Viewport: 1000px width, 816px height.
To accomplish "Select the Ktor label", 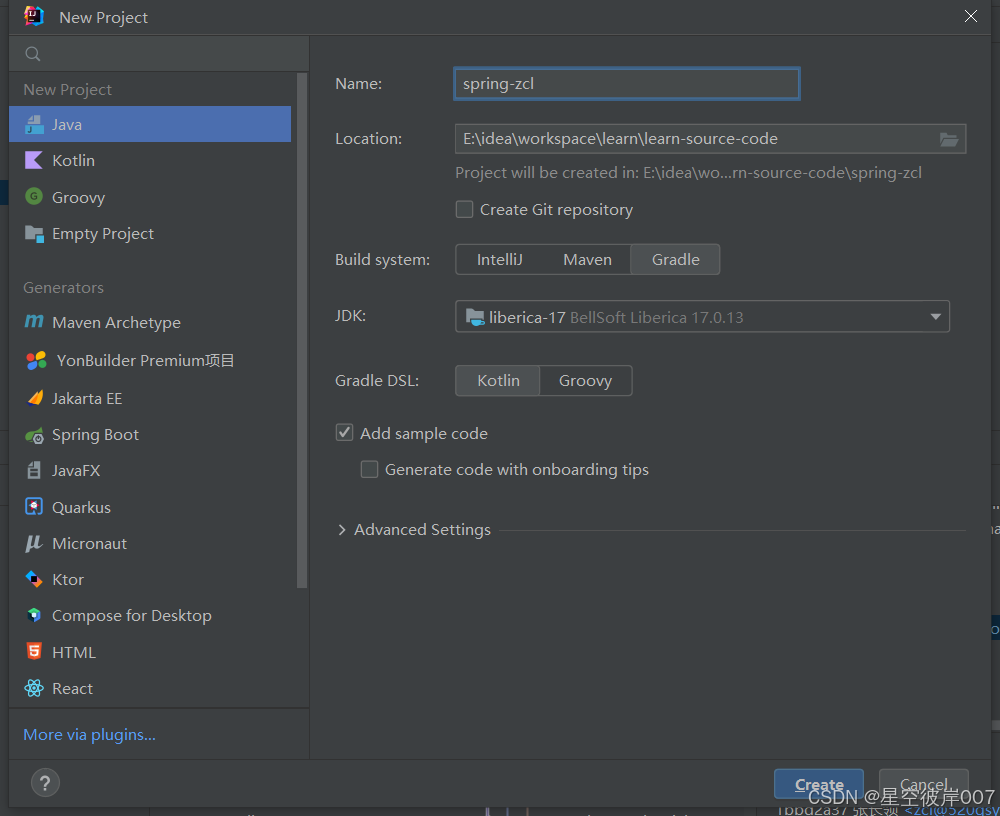I will (68, 580).
